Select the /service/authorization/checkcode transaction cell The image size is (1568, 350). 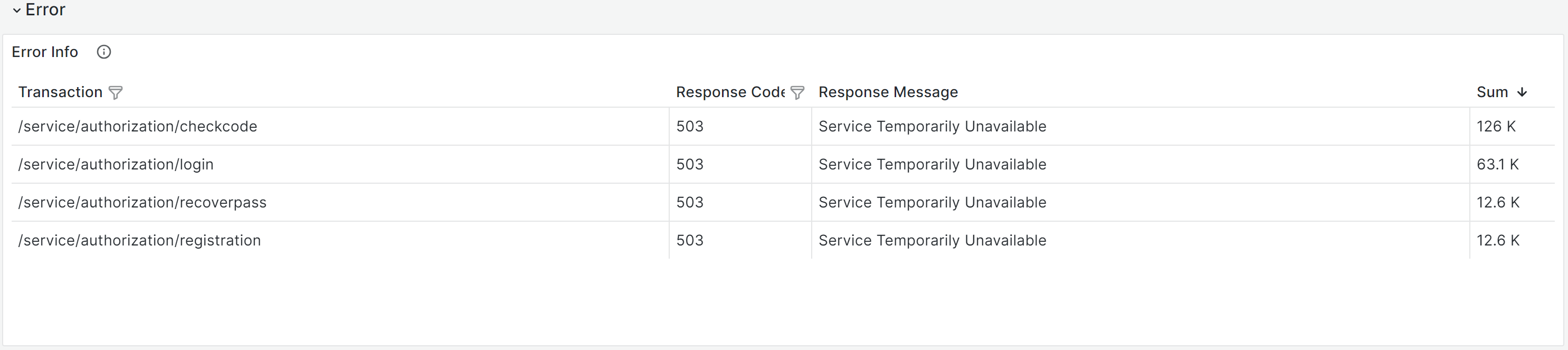pyautogui.click(x=138, y=126)
